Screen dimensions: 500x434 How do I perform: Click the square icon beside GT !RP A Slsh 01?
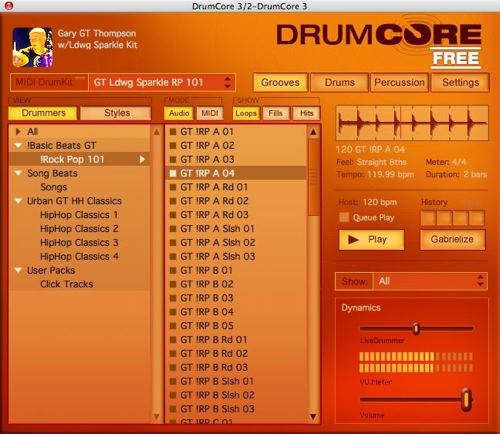tap(173, 229)
